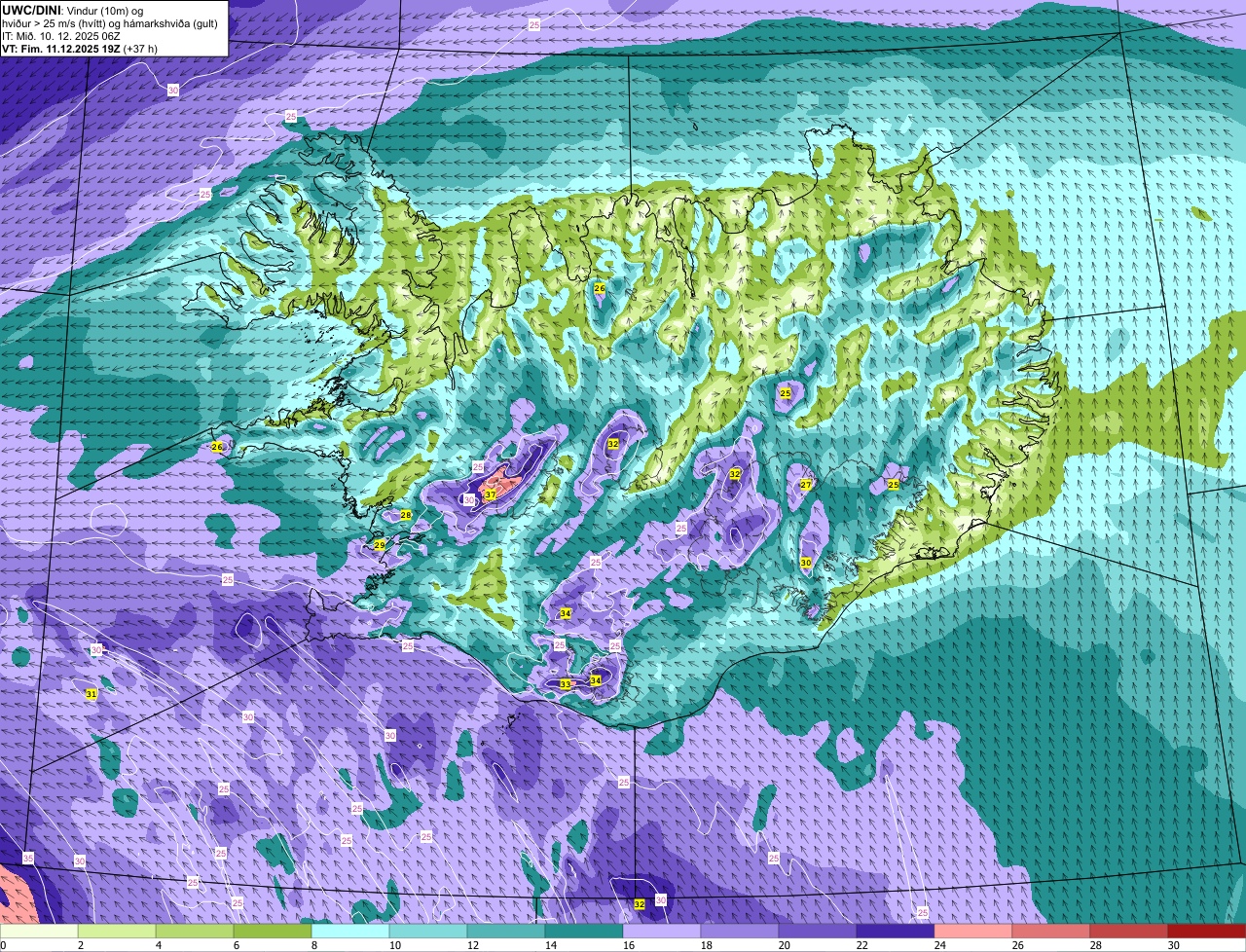This screenshot has height=952, width=1246.
Task: Select the 20–22 m/s legend swatch
Action: pos(818,931)
